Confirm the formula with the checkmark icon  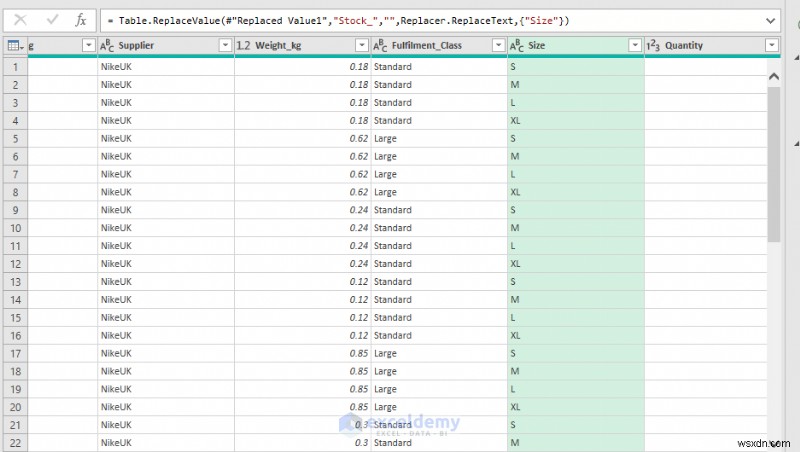click(52, 20)
